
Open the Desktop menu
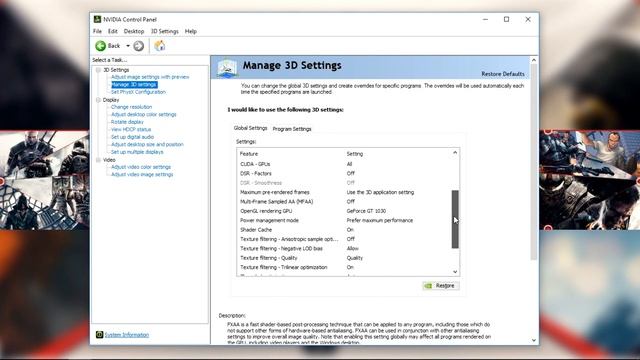pos(134,31)
